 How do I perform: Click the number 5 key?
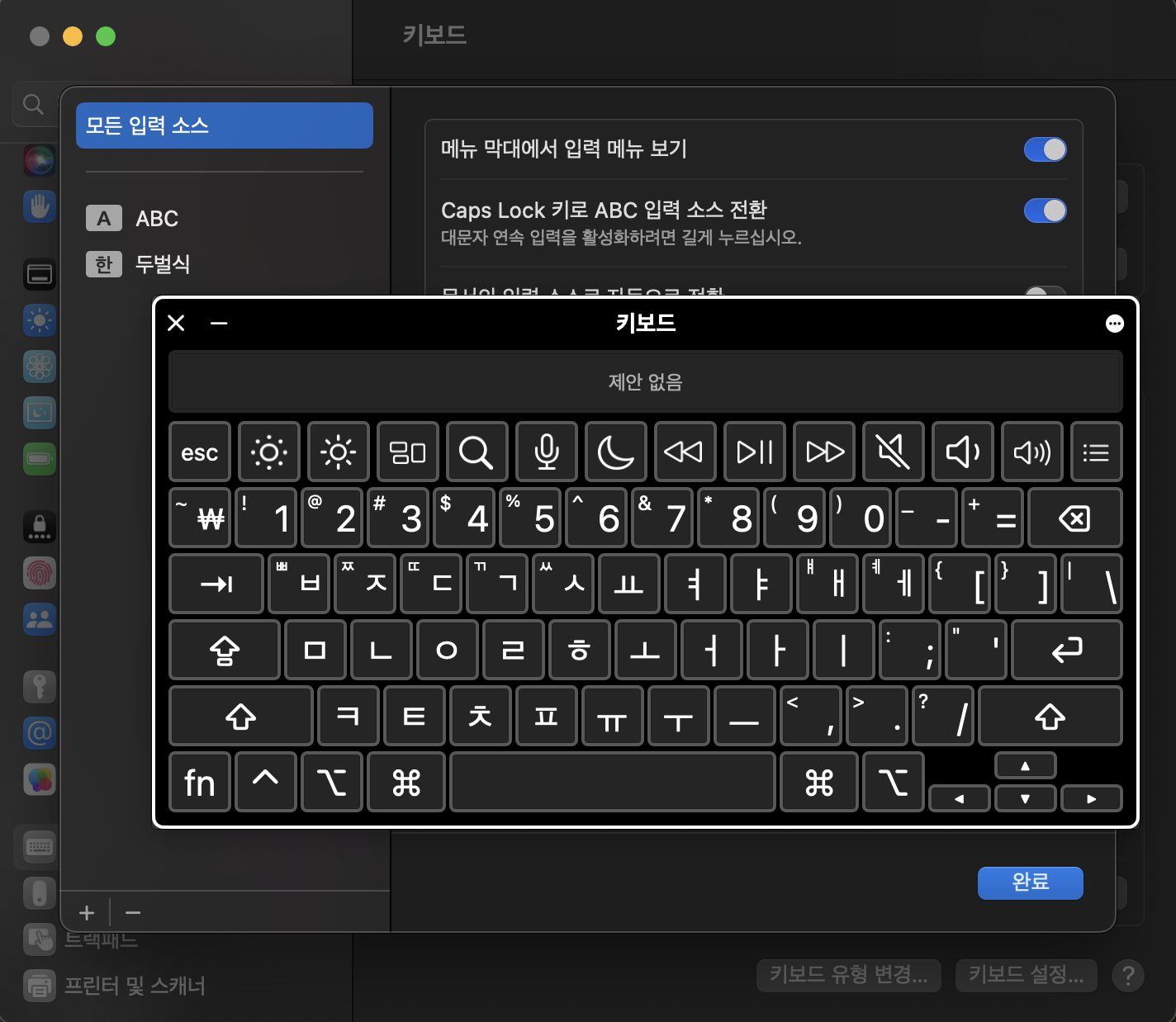click(x=530, y=518)
